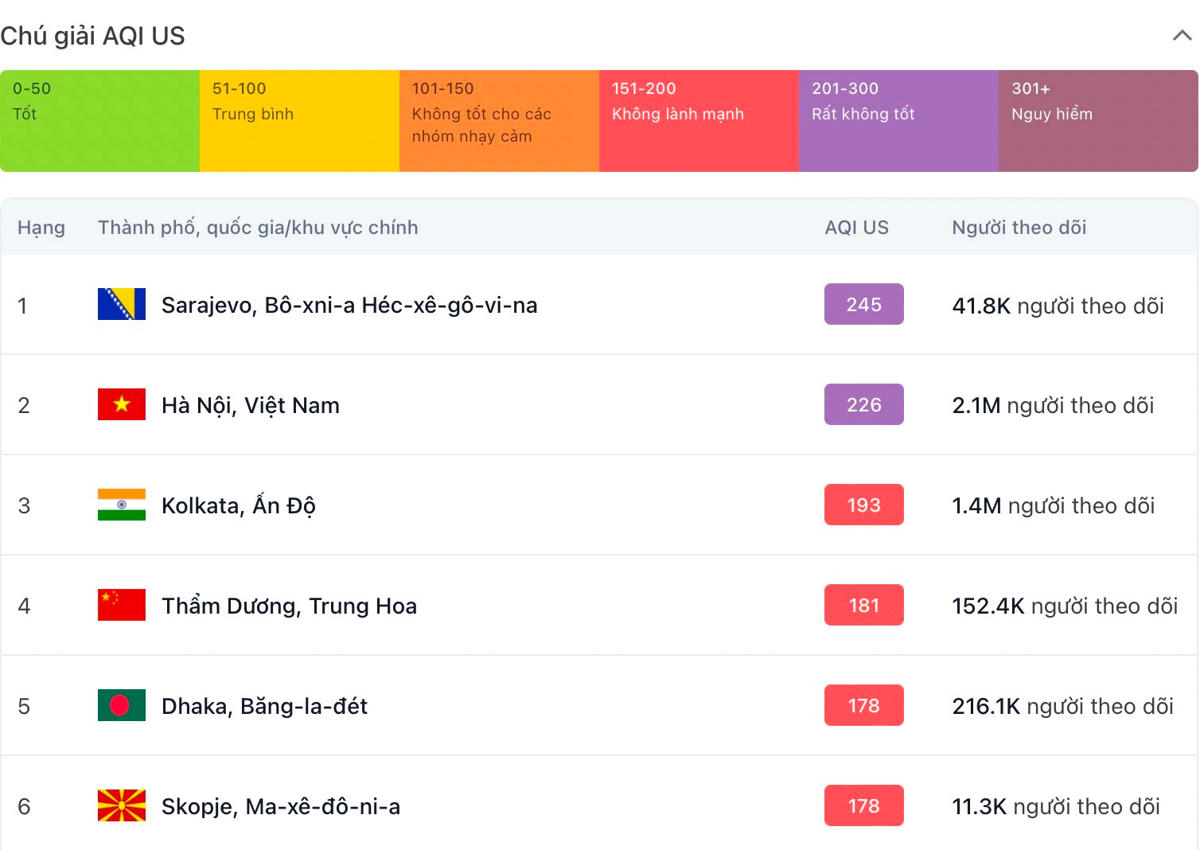Collapse the Chú giải AQI US legend

(x=1181, y=36)
